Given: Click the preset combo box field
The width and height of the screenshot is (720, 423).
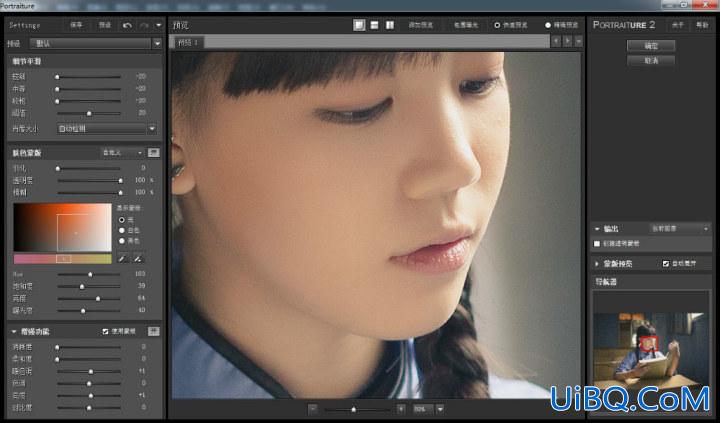Looking at the screenshot, I should [90, 44].
